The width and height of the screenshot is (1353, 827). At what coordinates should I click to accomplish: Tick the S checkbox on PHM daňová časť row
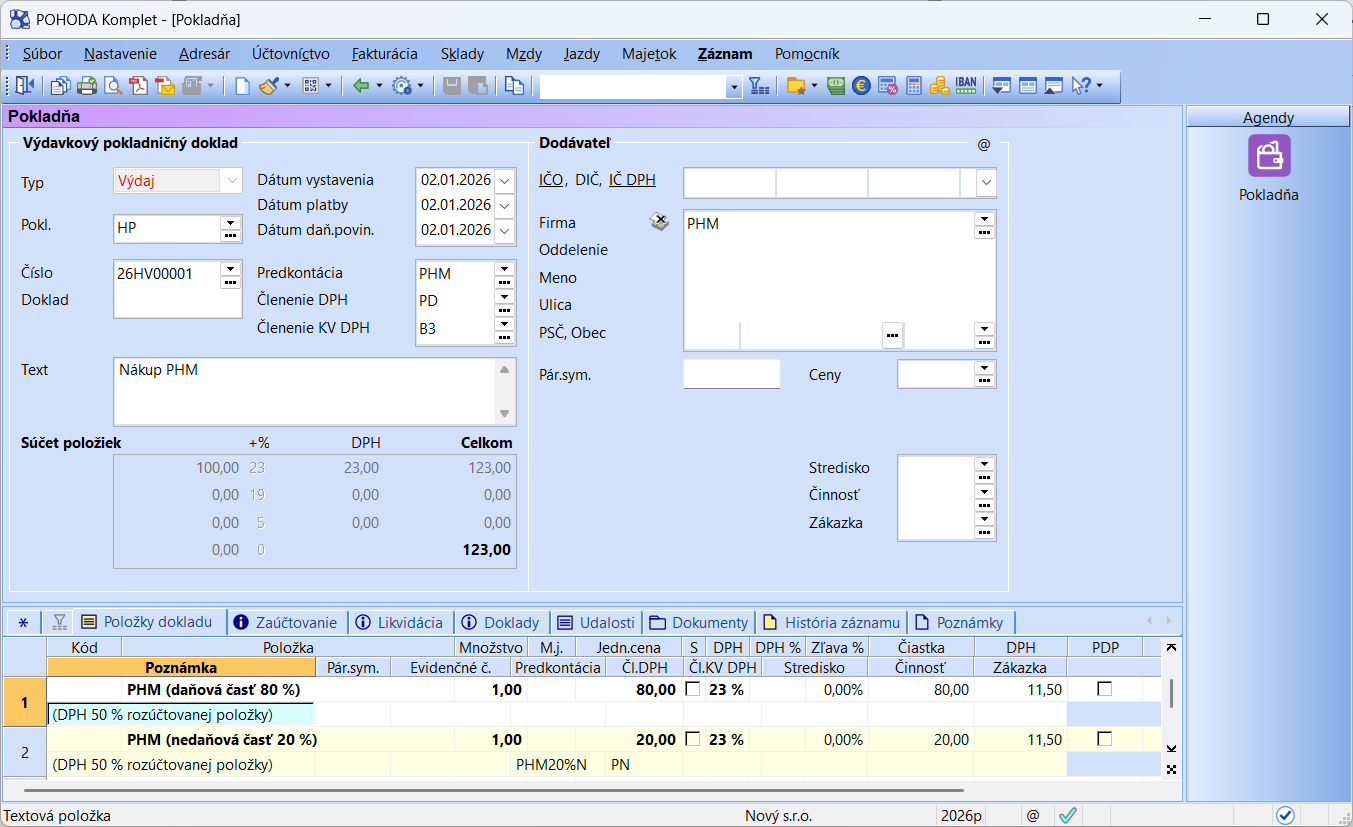pyautogui.click(x=693, y=689)
